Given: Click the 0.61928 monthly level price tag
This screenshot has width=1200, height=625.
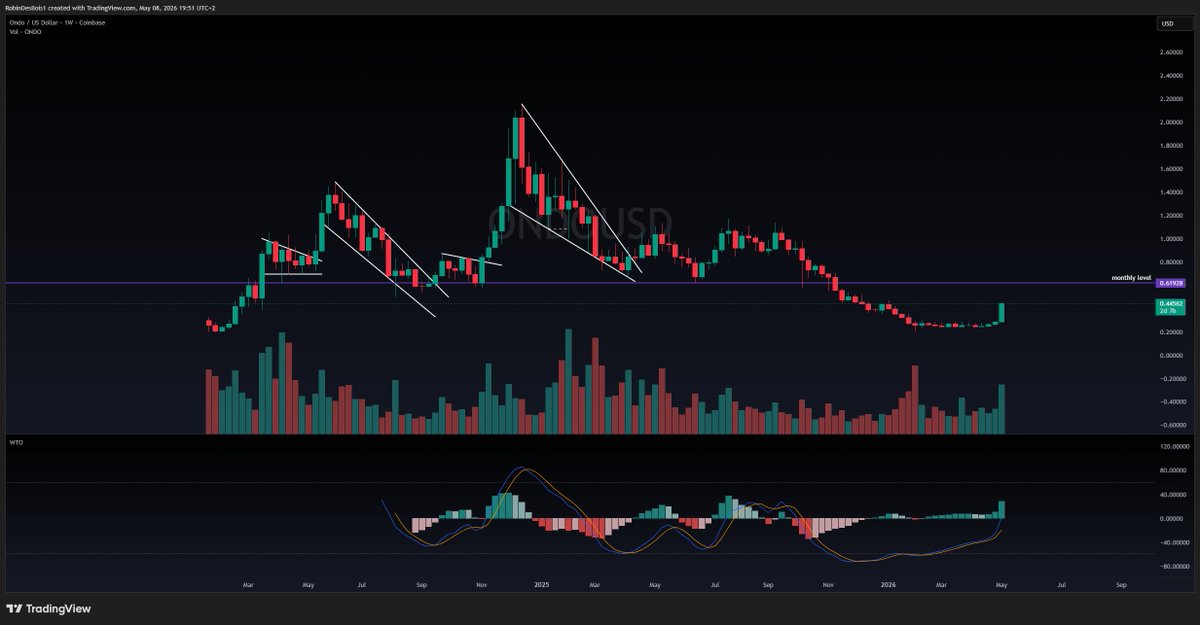Looking at the screenshot, I should [x=1170, y=284].
